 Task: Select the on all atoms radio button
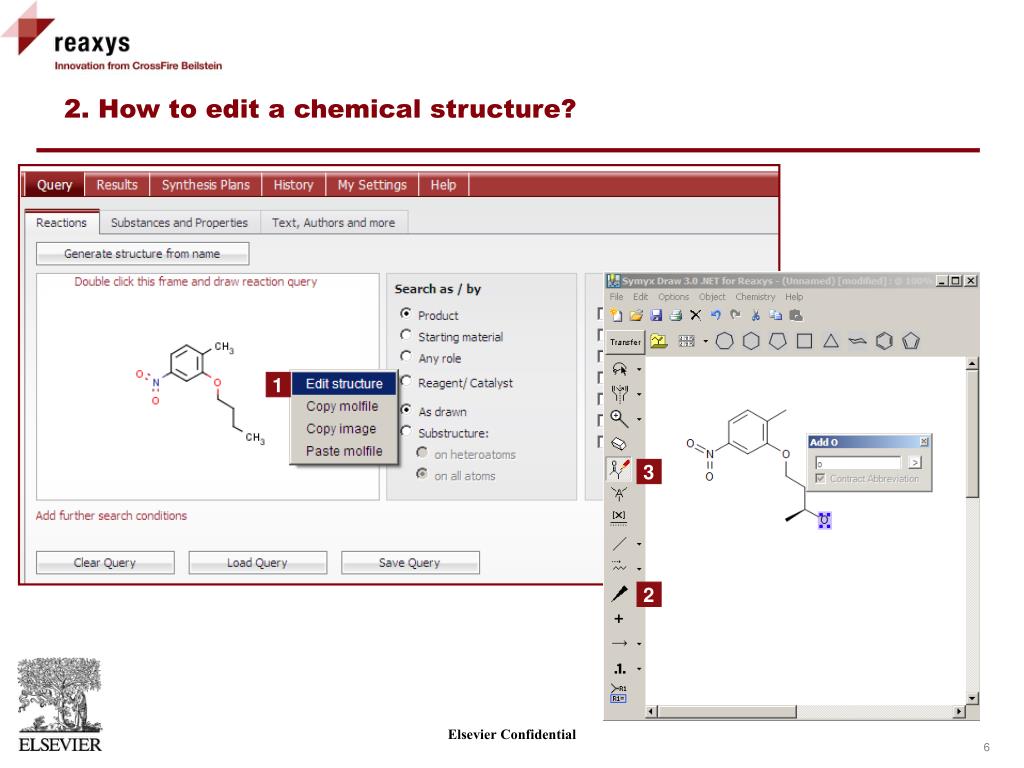click(422, 474)
